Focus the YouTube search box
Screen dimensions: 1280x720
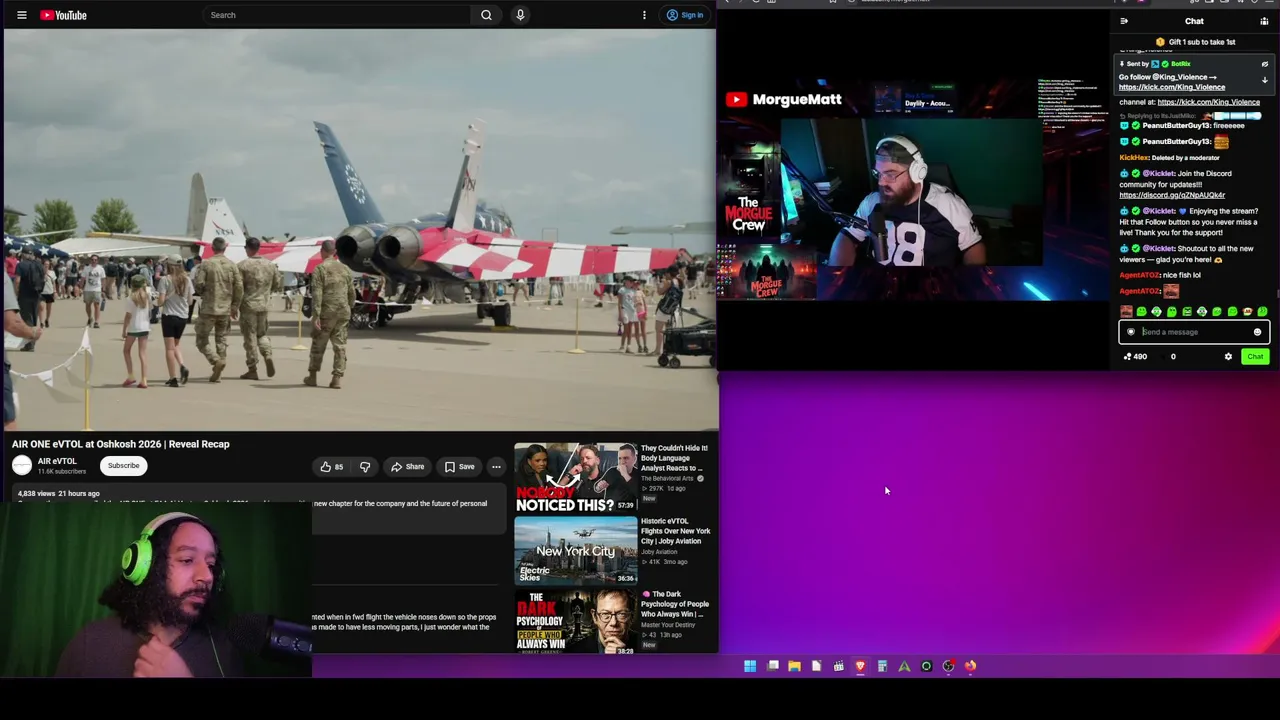(x=336, y=15)
